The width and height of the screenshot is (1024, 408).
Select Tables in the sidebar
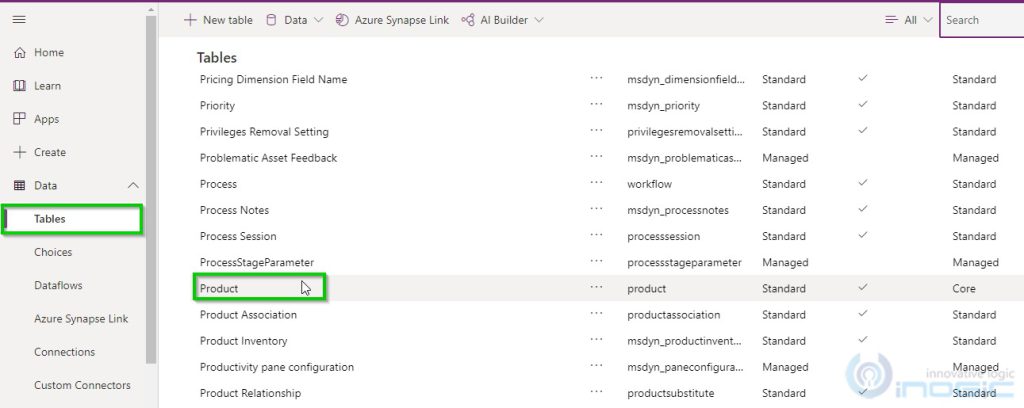(x=50, y=219)
